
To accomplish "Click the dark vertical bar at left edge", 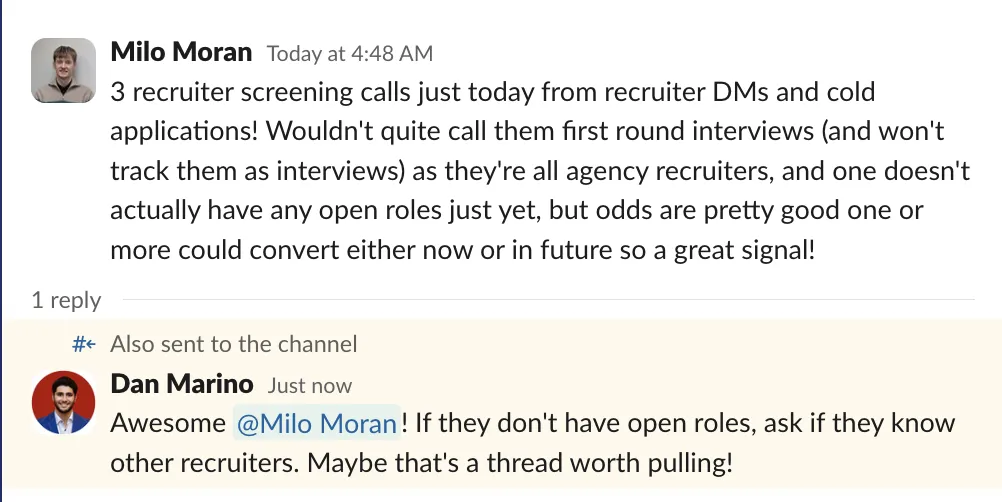I will pos(1,251).
